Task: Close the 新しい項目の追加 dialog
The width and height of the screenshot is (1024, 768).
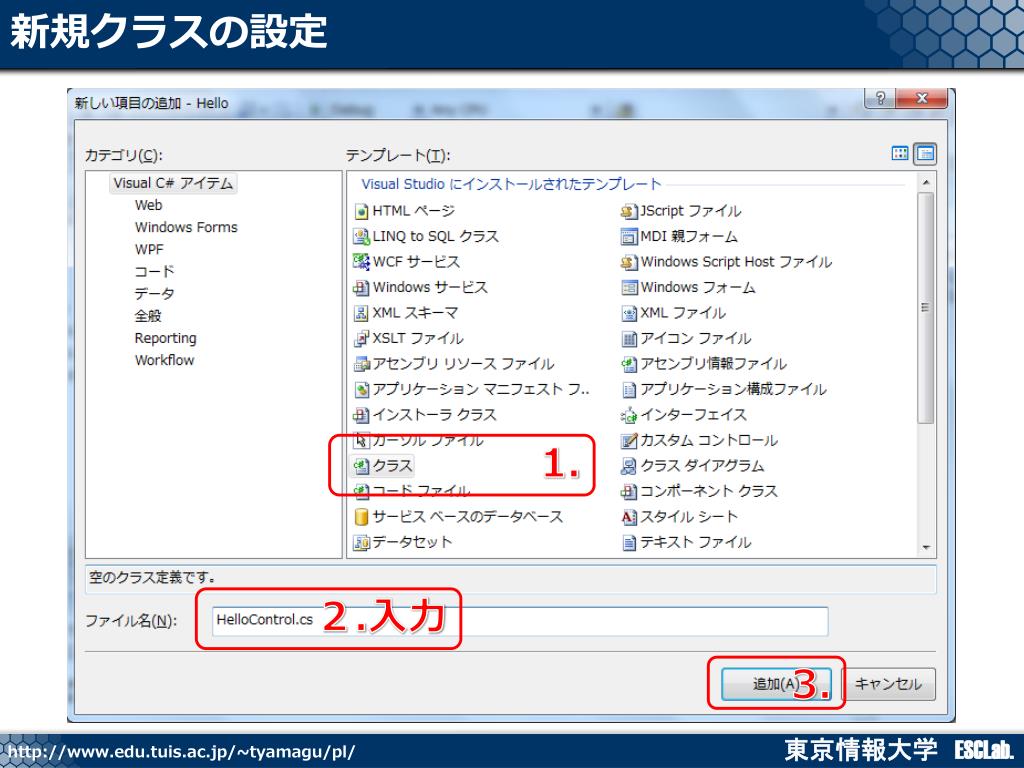Action: point(921,99)
